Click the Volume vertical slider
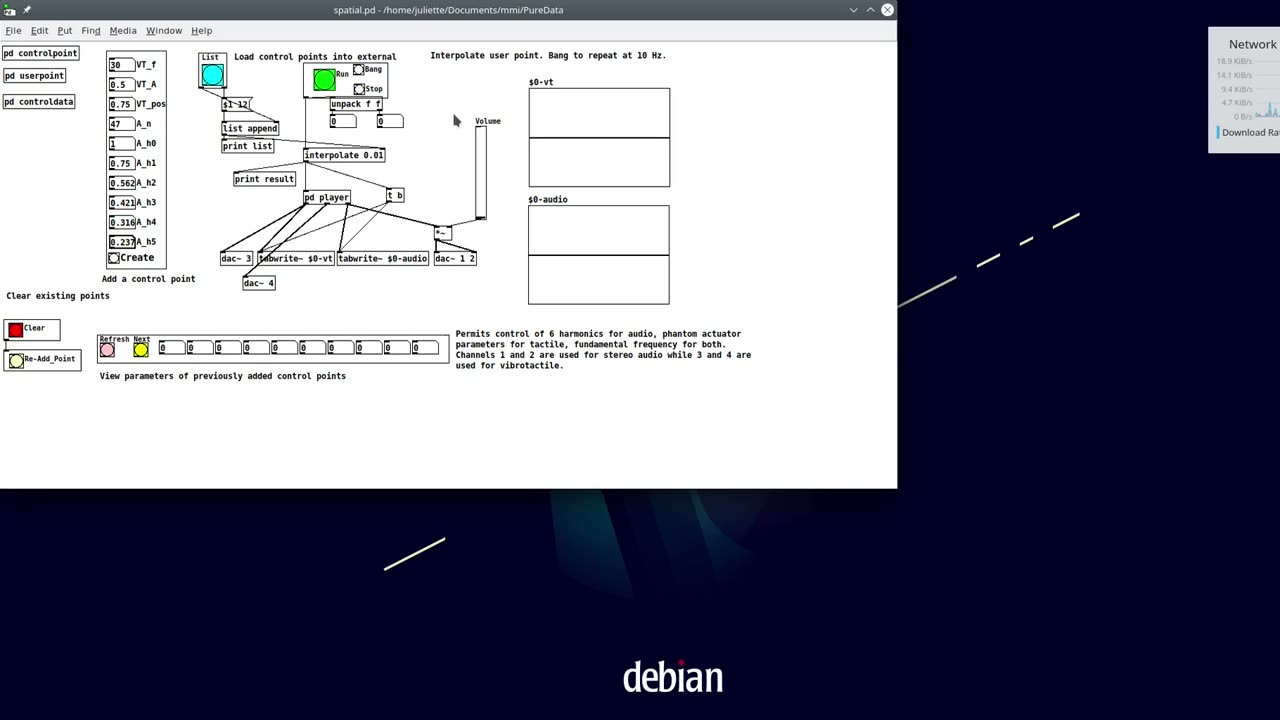Image resolution: width=1280 pixels, height=720 pixels. click(481, 172)
